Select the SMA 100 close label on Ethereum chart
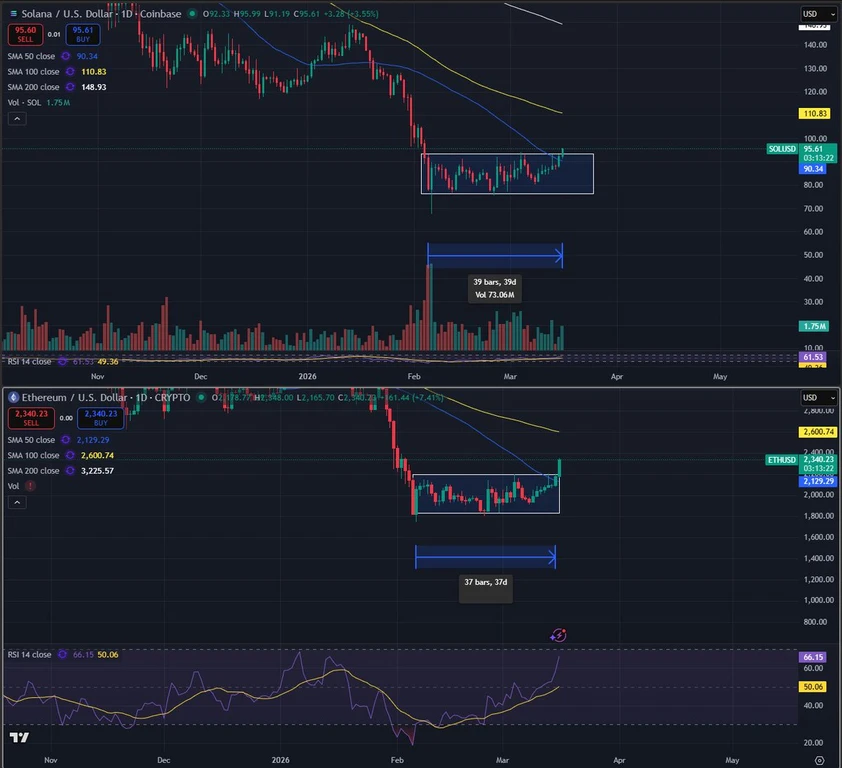The width and height of the screenshot is (842, 768). coord(33,455)
